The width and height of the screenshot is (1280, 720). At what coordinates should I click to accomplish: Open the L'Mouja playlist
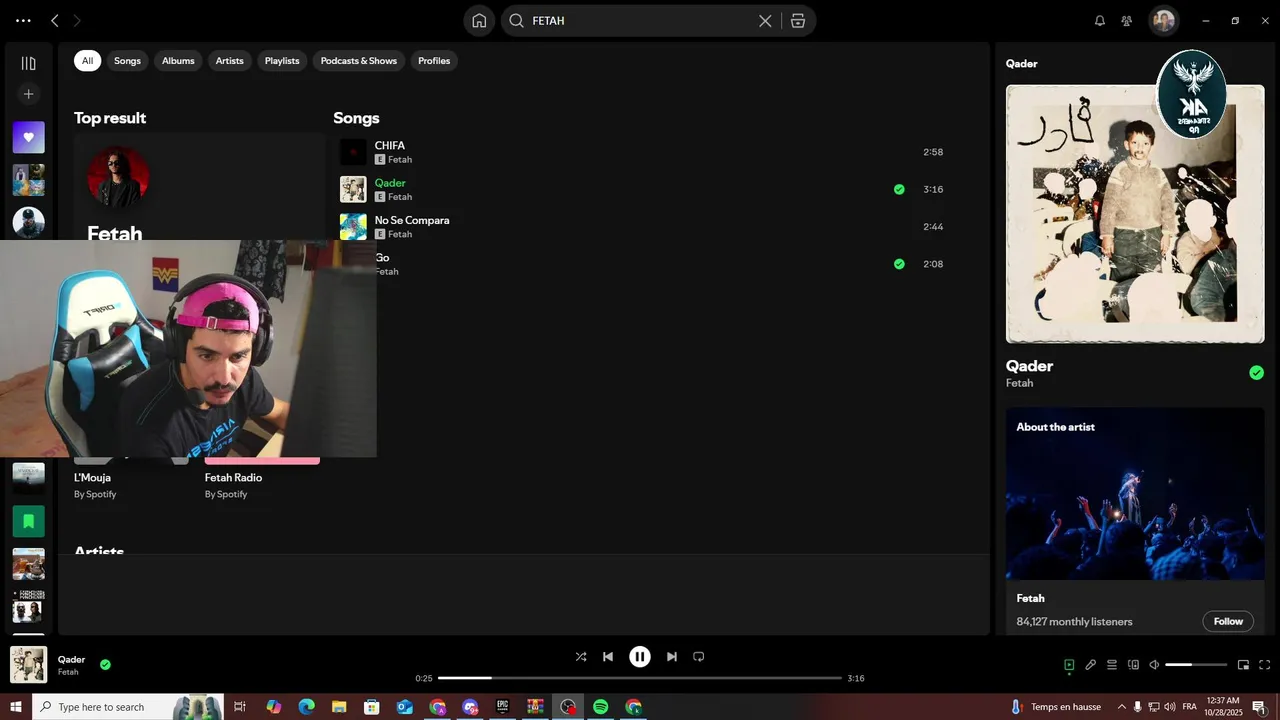click(92, 478)
